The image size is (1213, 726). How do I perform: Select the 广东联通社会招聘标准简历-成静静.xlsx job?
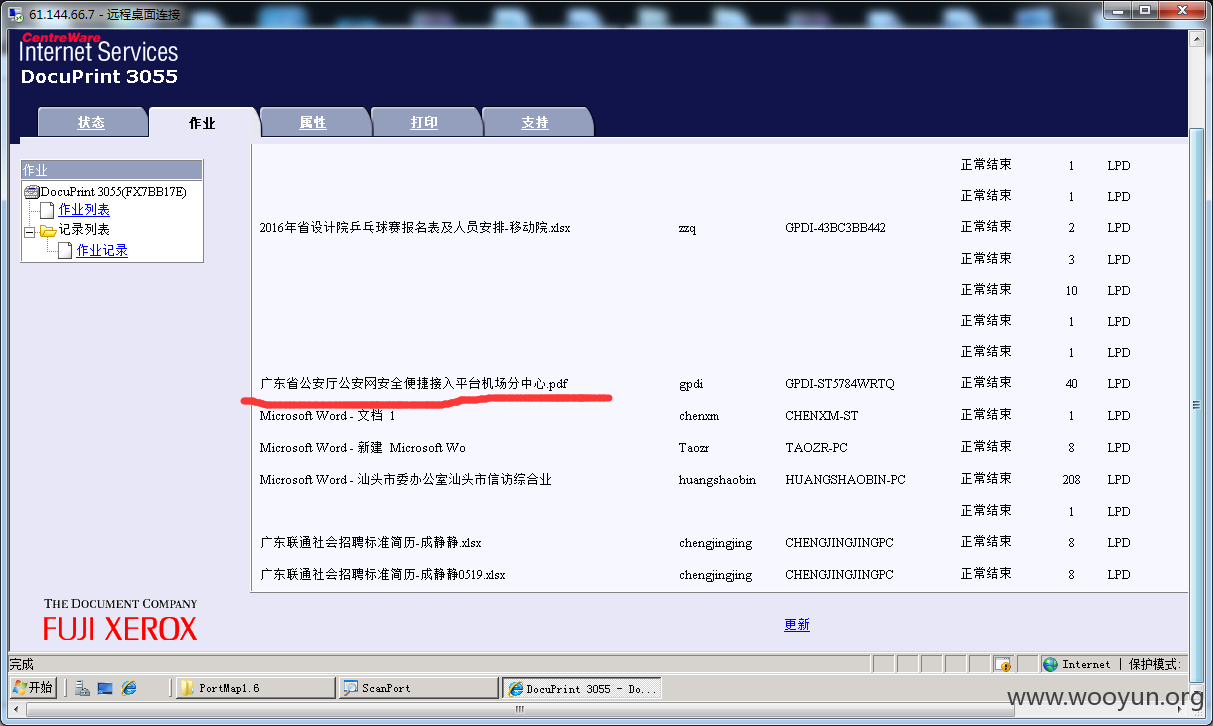(370, 543)
